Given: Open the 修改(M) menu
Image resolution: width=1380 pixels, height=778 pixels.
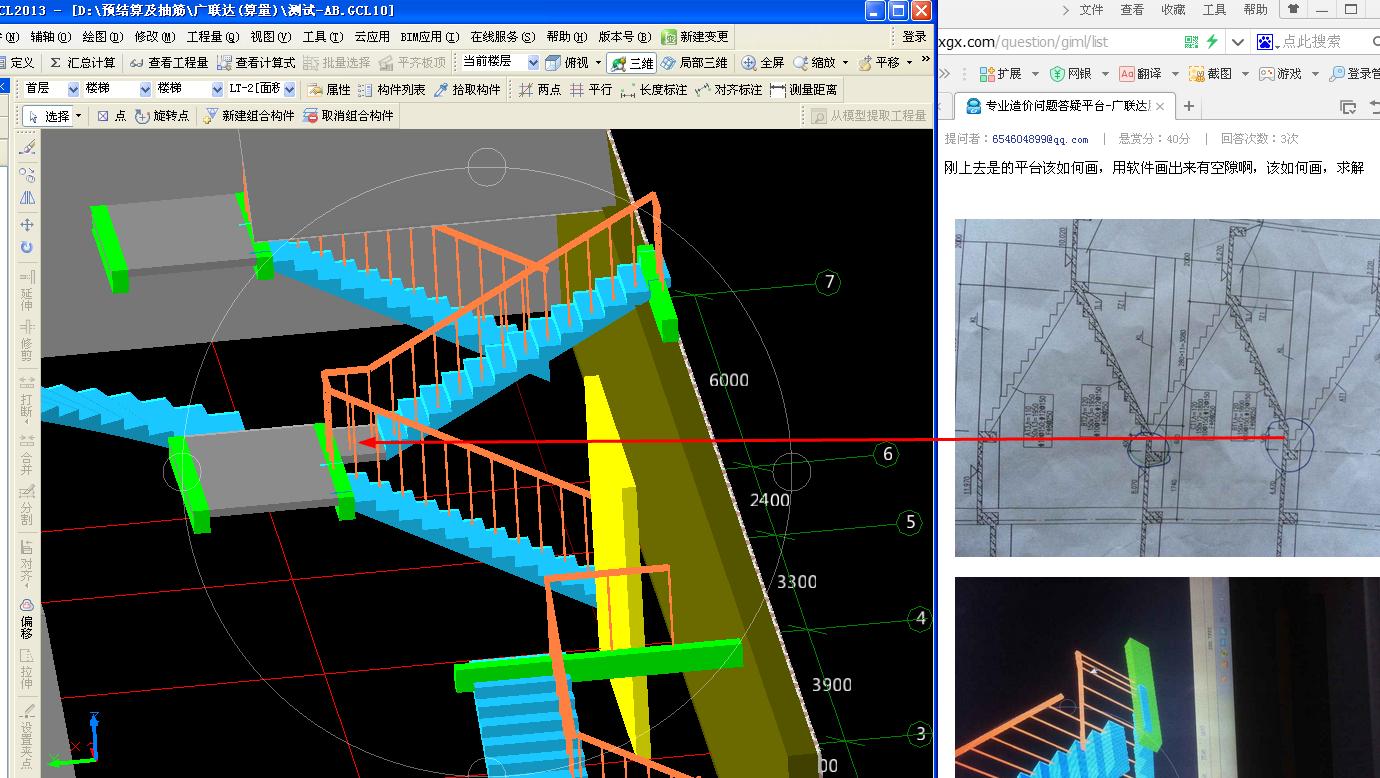Looking at the screenshot, I should pyautogui.click(x=154, y=36).
